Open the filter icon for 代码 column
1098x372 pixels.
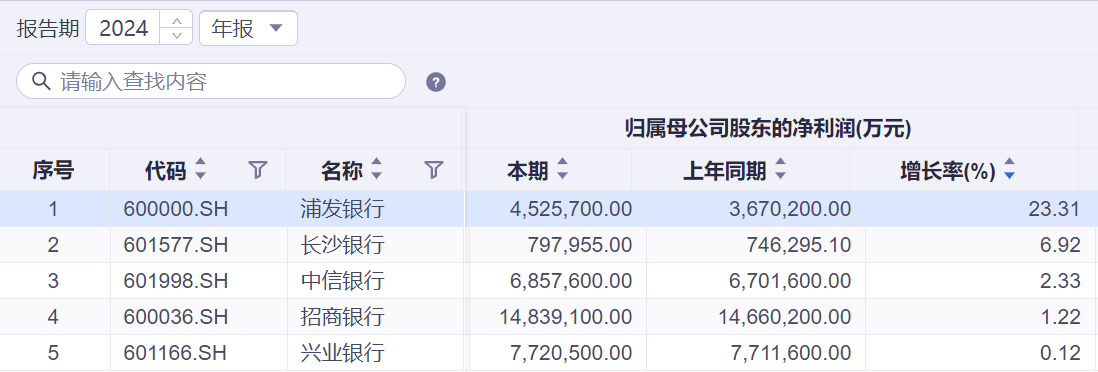(x=258, y=170)
